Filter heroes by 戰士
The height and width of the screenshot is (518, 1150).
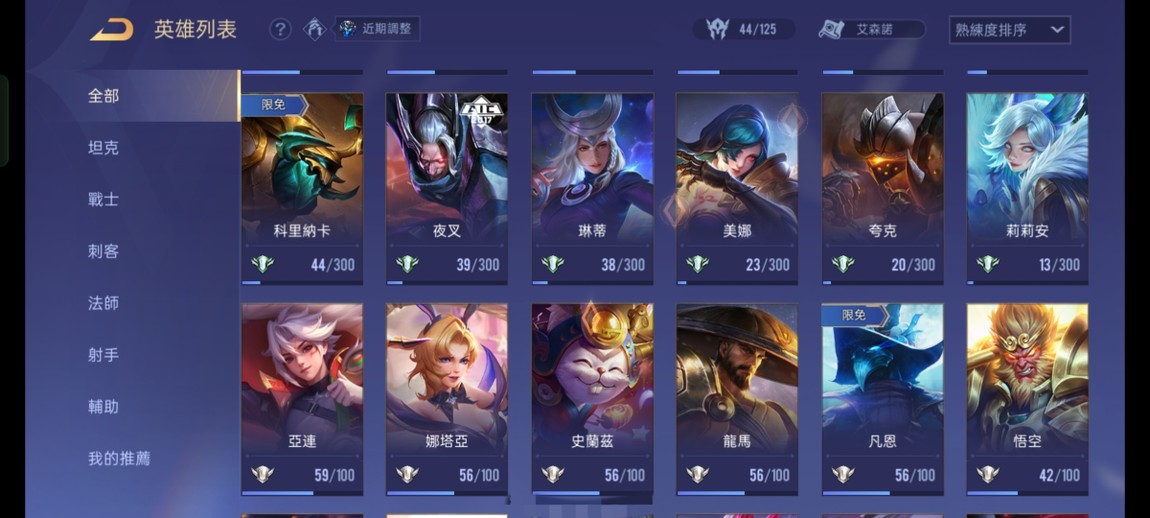point(103,200)
